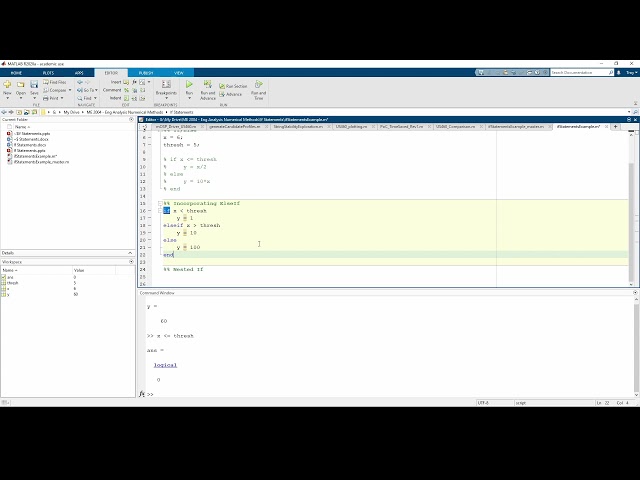Viewport: 640px width, 480px height.
Task: Click the notifications bell icon
Action: (x=618, y=73)
